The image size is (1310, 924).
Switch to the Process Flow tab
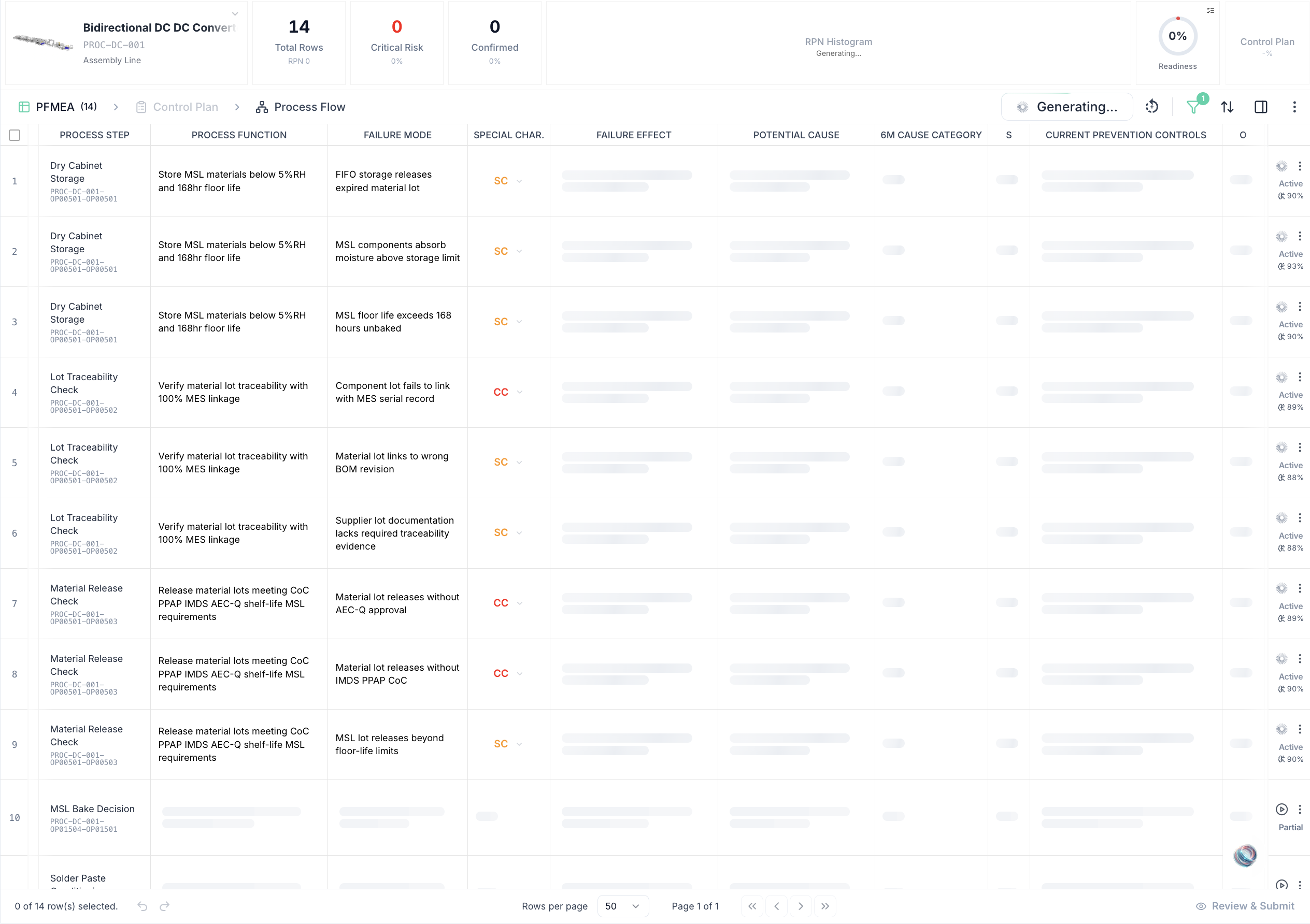click(x=301, y=107)
